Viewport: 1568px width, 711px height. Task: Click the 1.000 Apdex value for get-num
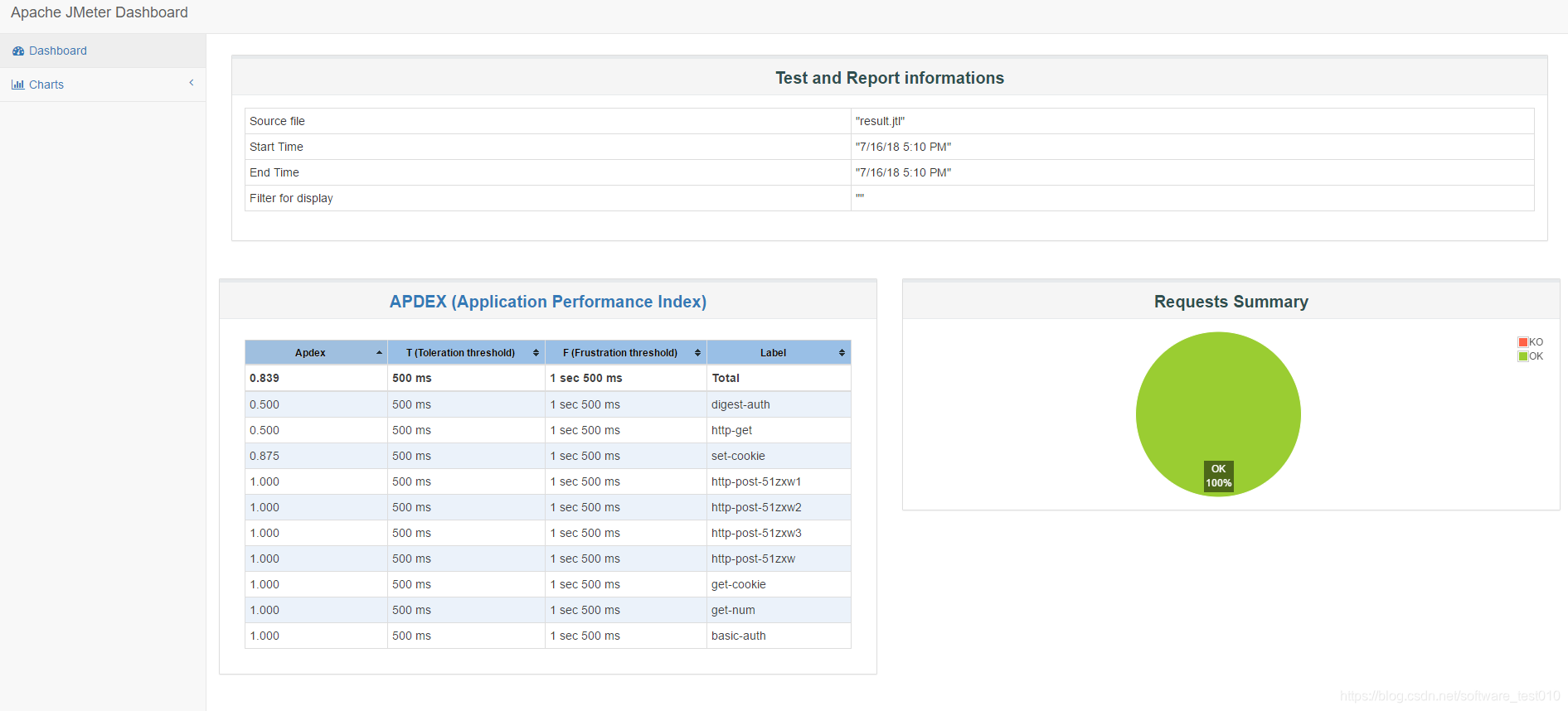(265, 610)
